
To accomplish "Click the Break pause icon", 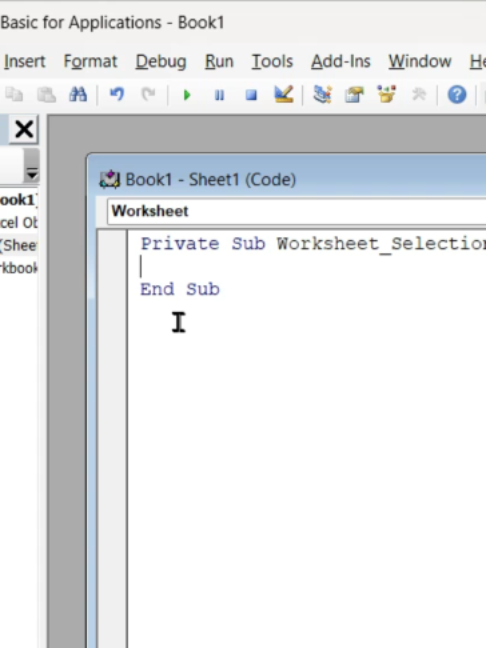I will tap(219, 95).
